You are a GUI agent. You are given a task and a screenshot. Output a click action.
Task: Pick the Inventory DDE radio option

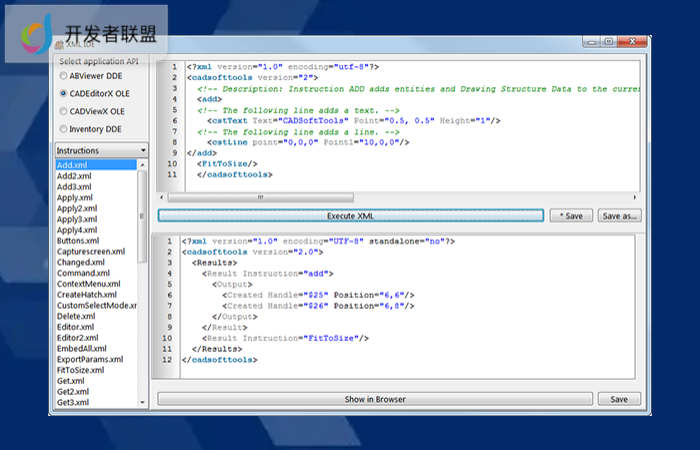point(65,128)
